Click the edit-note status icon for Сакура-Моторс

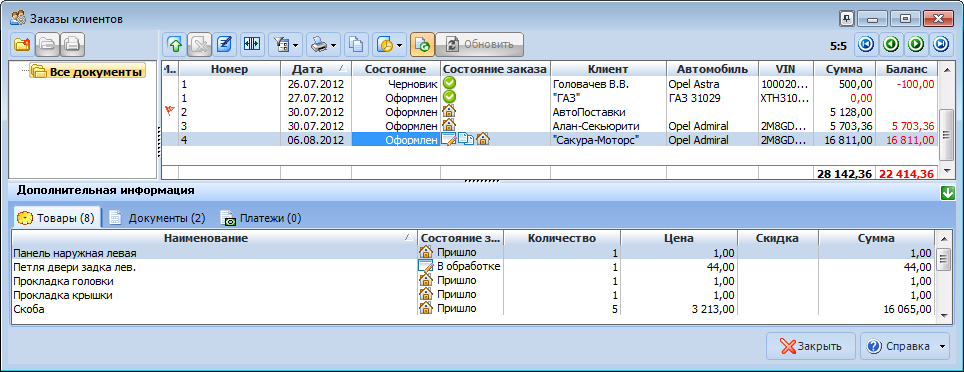tap(449, 140)
